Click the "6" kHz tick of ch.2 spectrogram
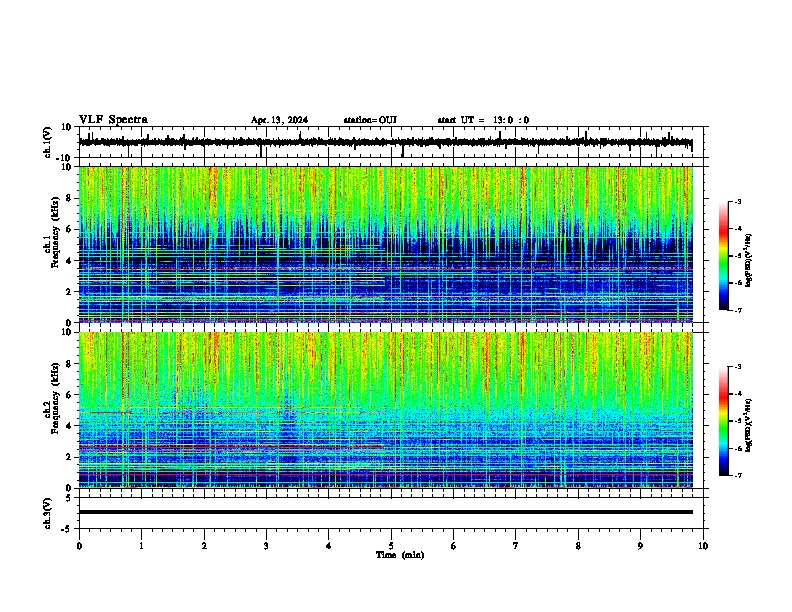This screenshot has height=612, width=792. click(x=69, y=395)
